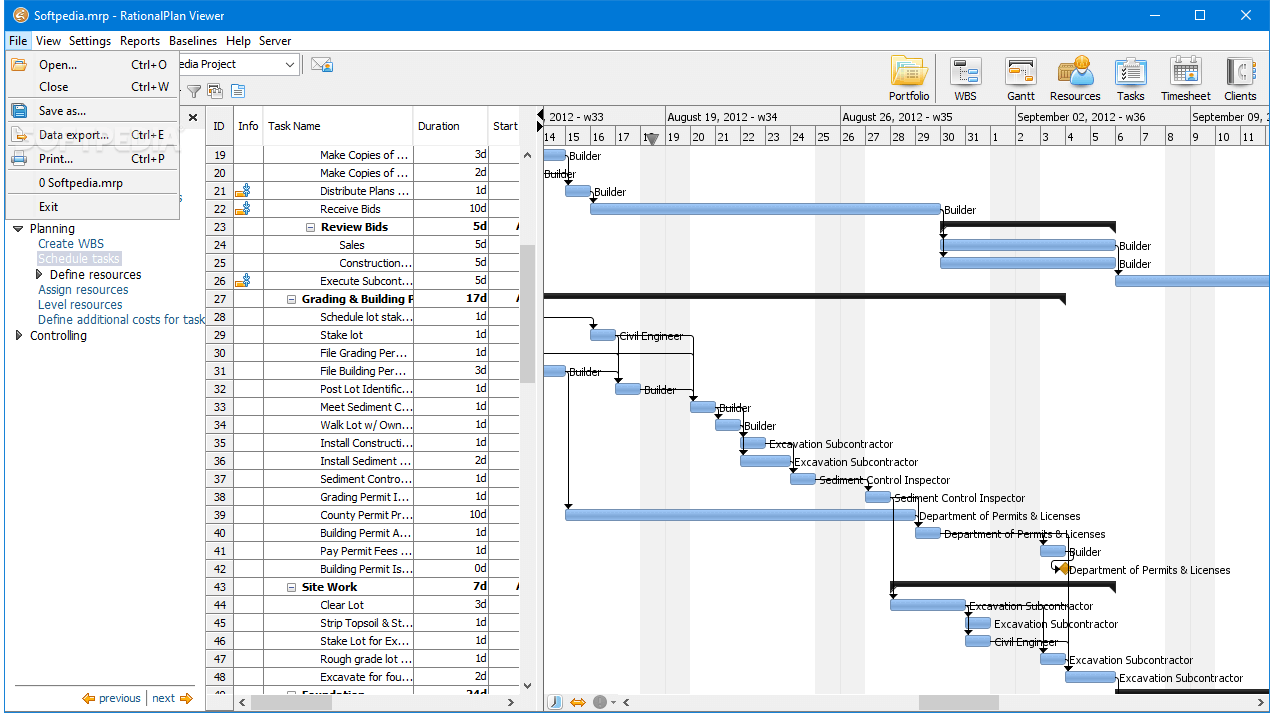Select Open... from the File menu
This screenshot has height=713, width=1270.
coord(93,64)
